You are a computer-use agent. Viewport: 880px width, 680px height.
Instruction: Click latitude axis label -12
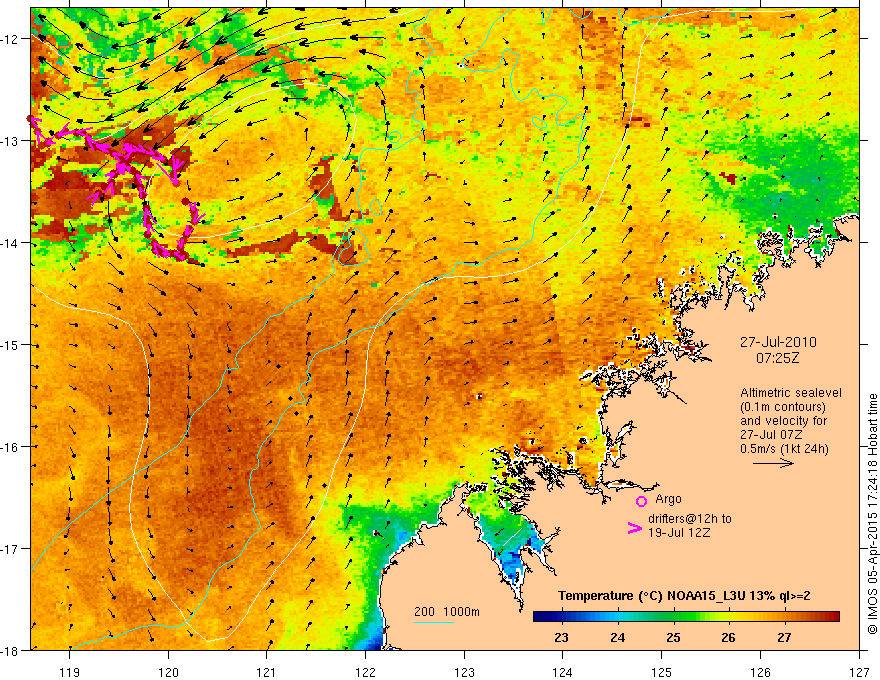11,39
